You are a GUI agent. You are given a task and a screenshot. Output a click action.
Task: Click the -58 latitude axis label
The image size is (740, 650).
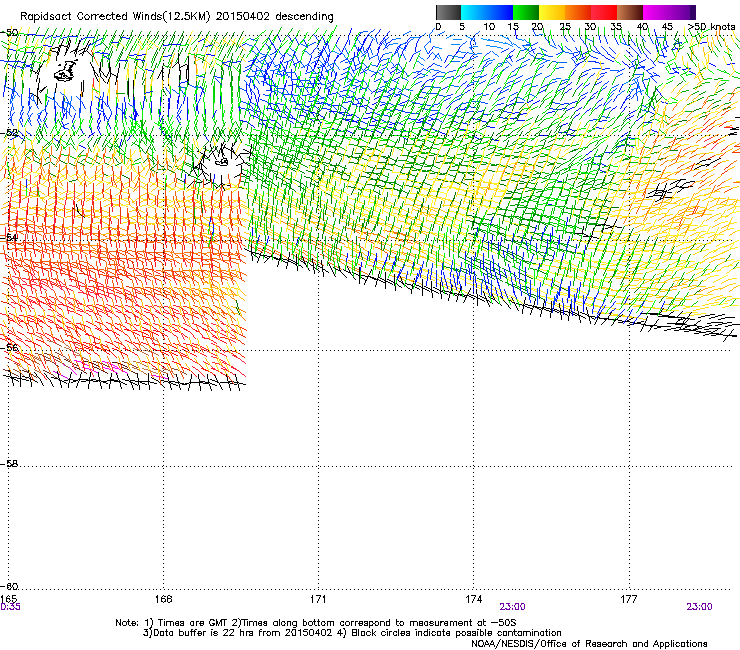coord(9,464)
